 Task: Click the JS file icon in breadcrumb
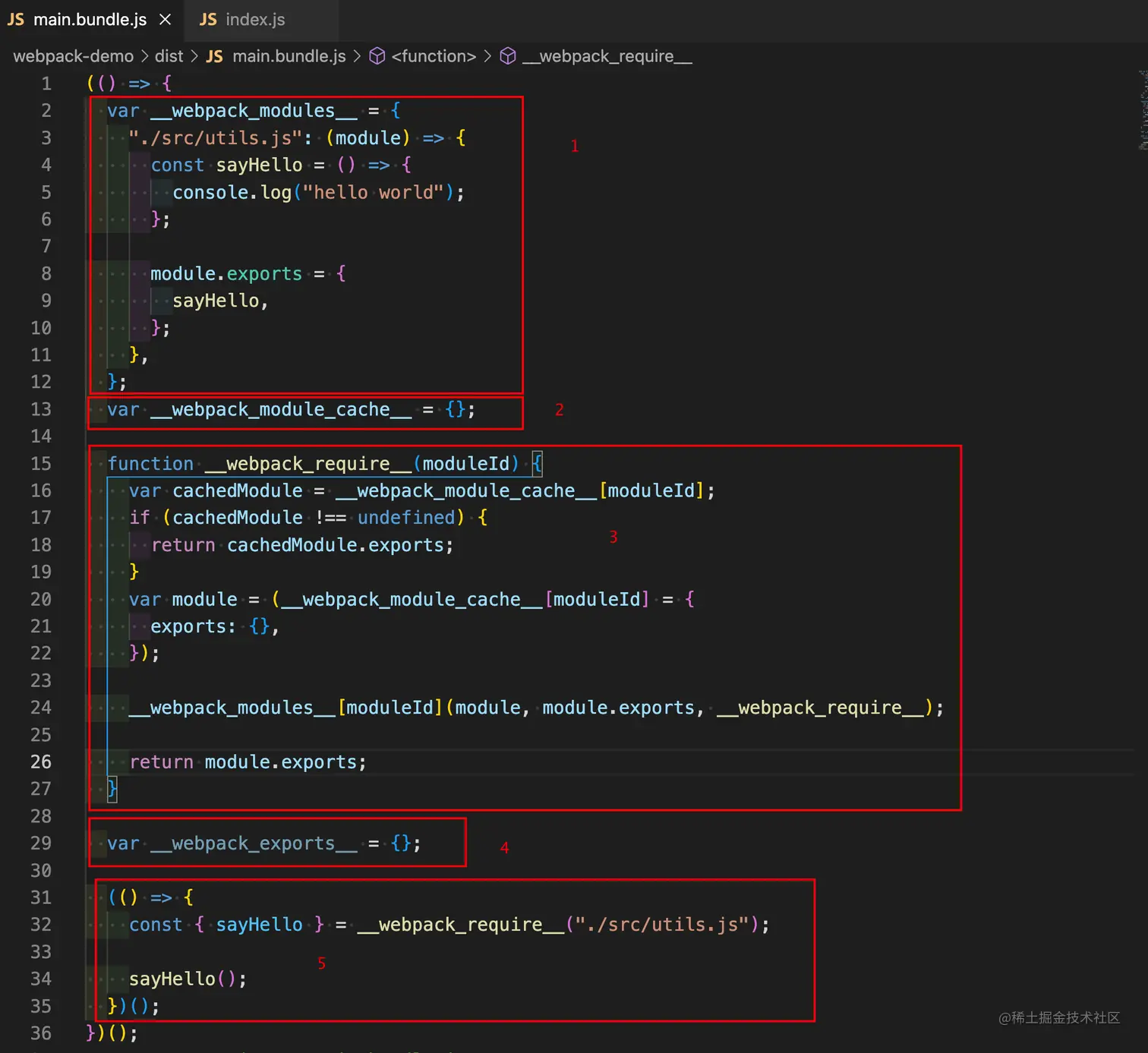pos(215,56)
